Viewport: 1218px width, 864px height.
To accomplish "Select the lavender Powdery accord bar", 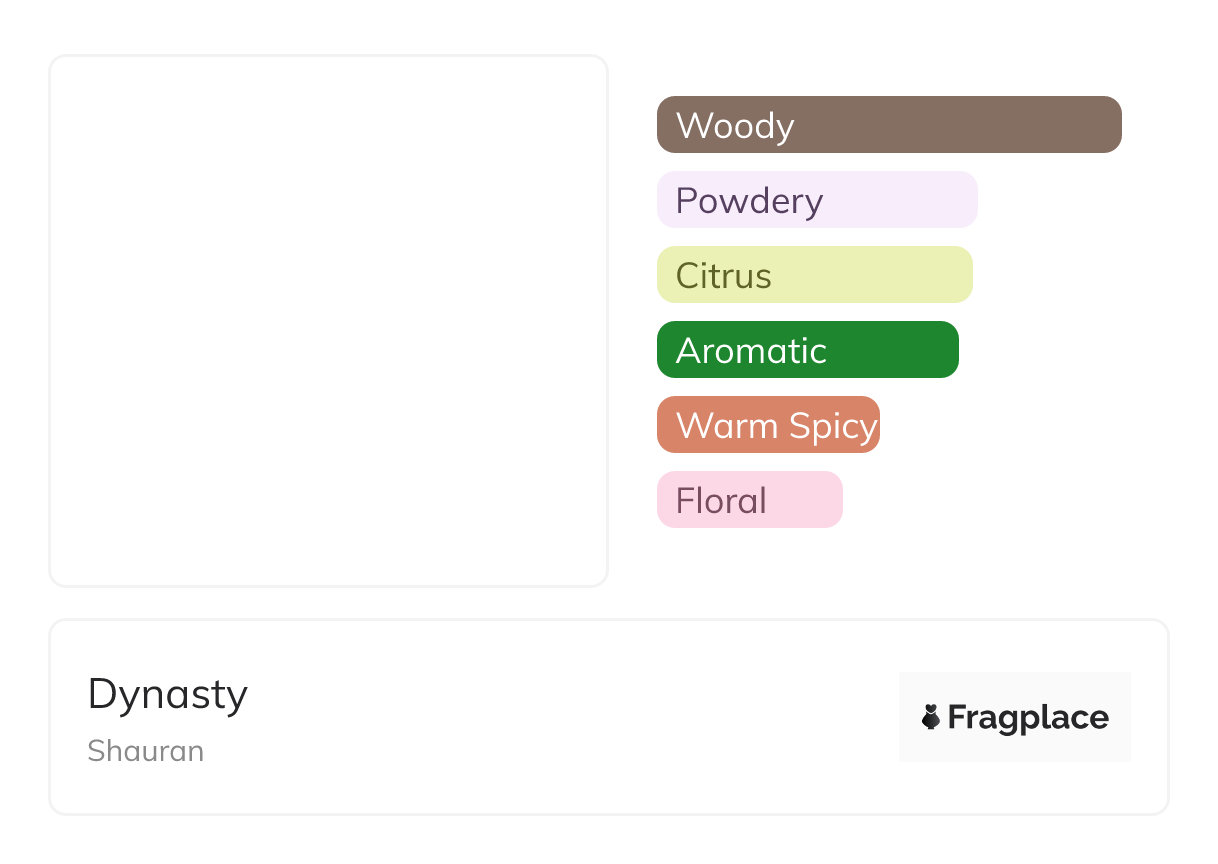I will point(900,200).
